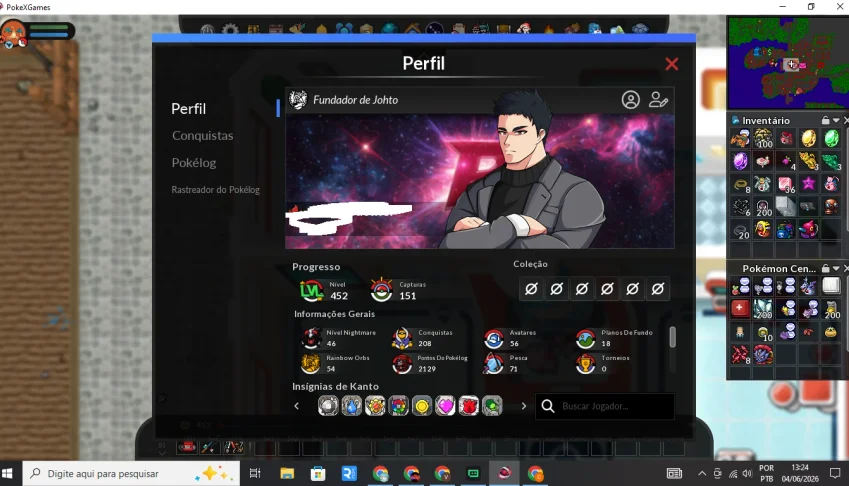Click the player portrait in top-left corner

point(13,33)
